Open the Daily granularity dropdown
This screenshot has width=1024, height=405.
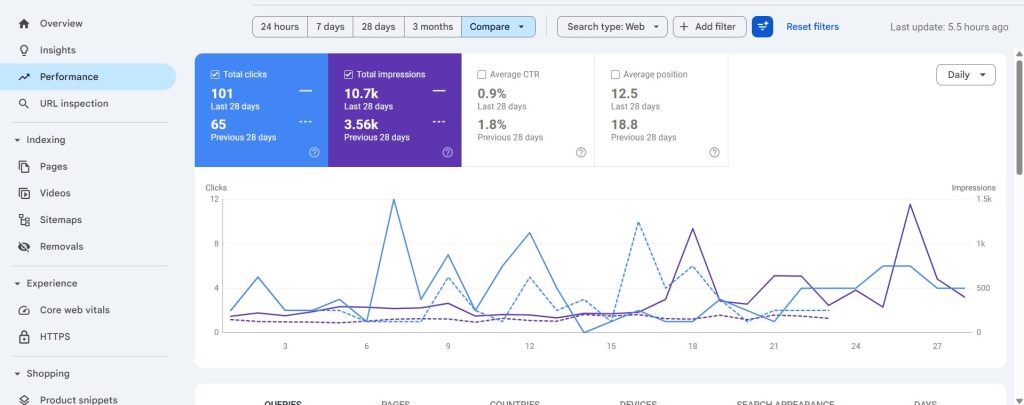tap(966, 74)
